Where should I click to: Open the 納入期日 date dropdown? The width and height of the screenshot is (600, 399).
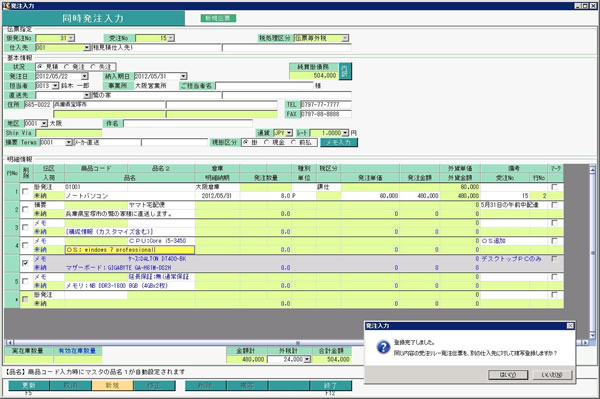tap(183, 77)
